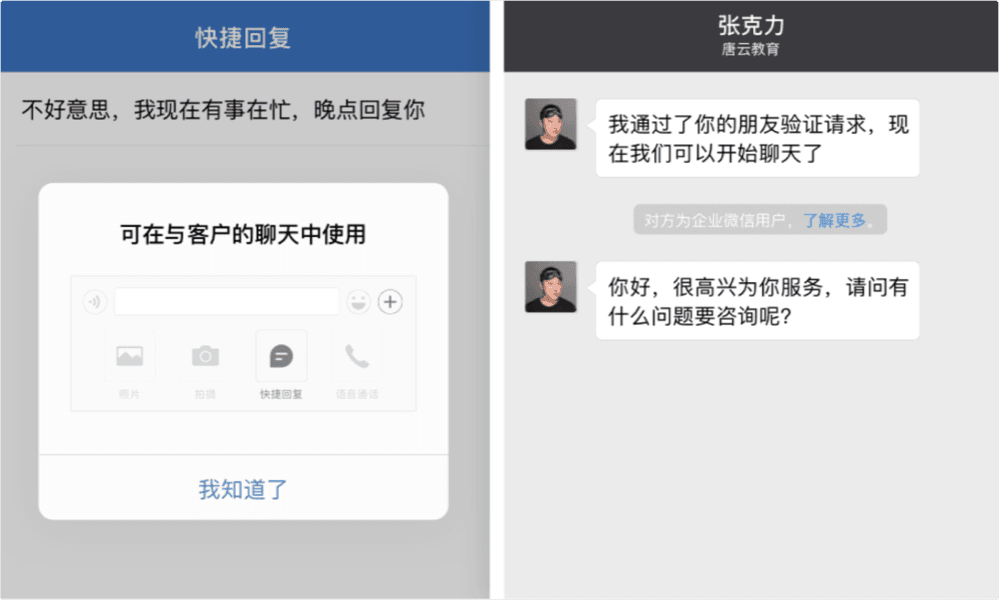Tap the voice input microphone icon
Screen dimensions: 999x600
tap(94, 301)
